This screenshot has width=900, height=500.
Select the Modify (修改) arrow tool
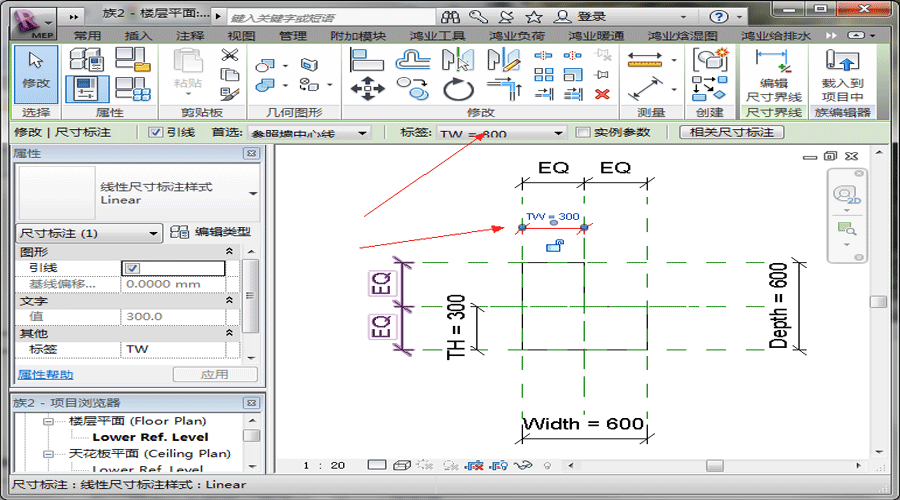[x=36, y=70]
